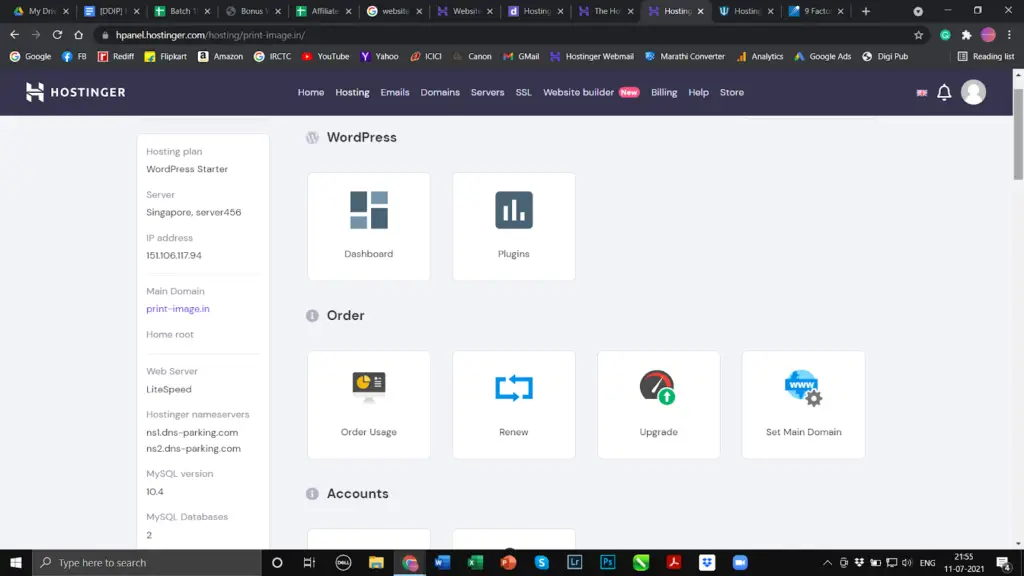Image resolution: width=1024 pixels, height=576 pixels.
Task: Open the YouTube bookmark
Action: [325, 56]
